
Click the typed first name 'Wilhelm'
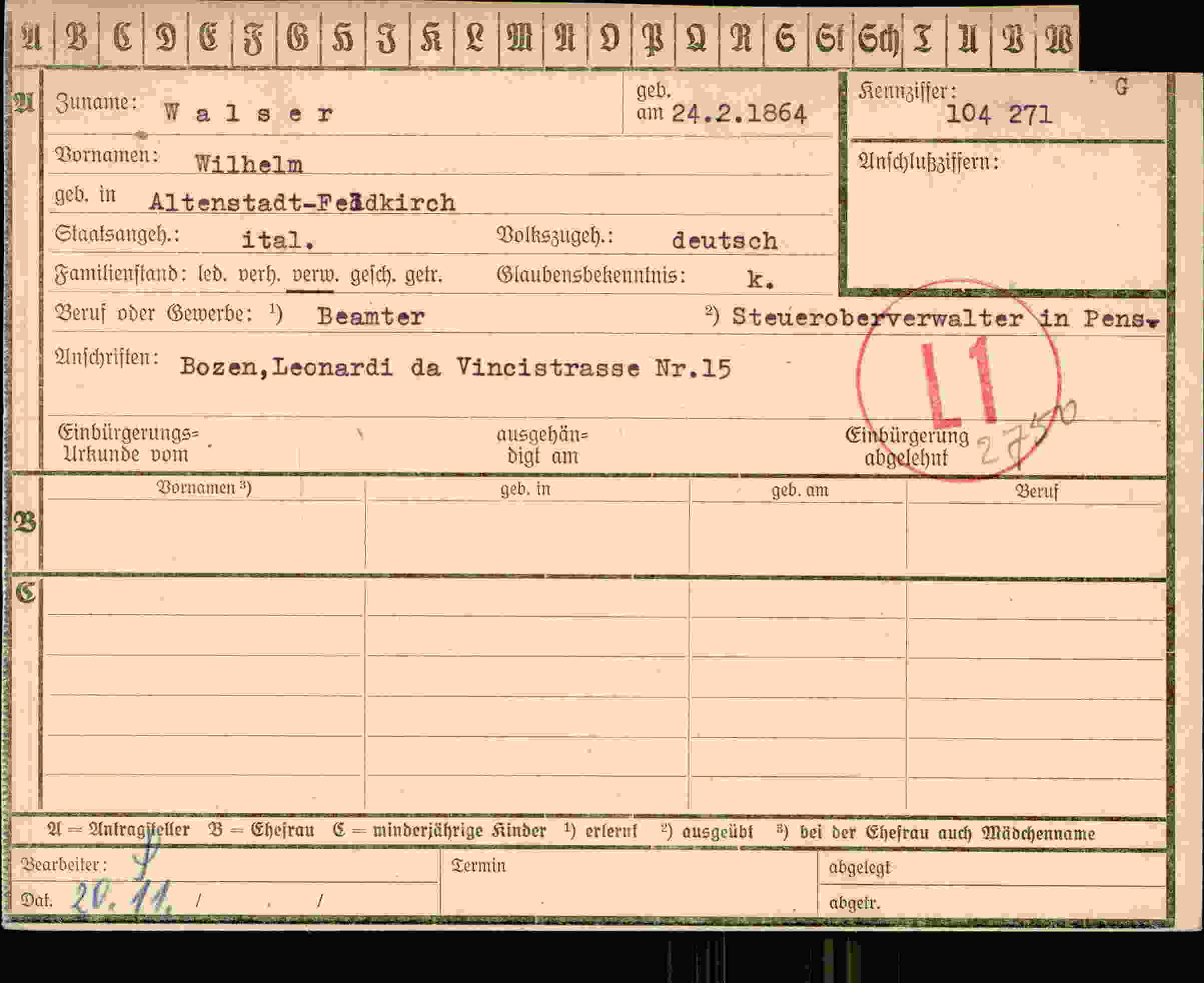point(249,164)
